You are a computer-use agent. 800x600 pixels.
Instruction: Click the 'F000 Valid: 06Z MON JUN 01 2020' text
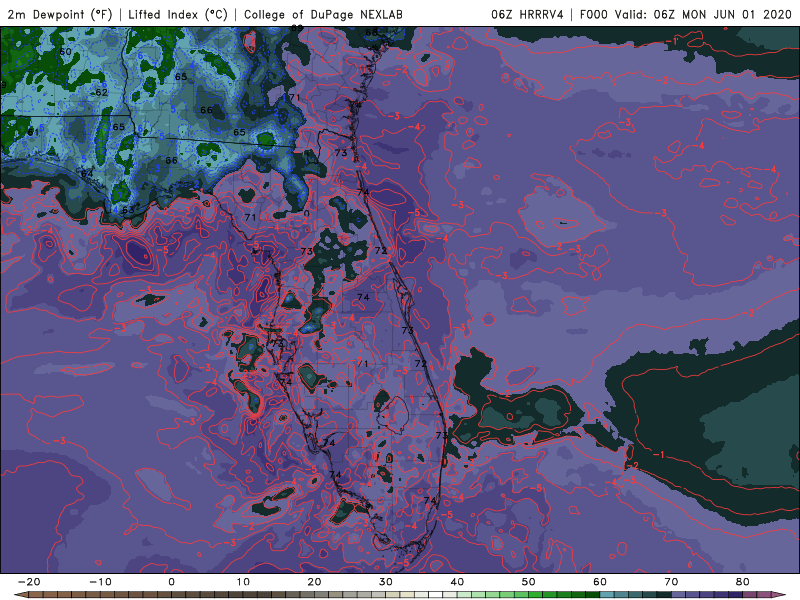click(686, 14)
